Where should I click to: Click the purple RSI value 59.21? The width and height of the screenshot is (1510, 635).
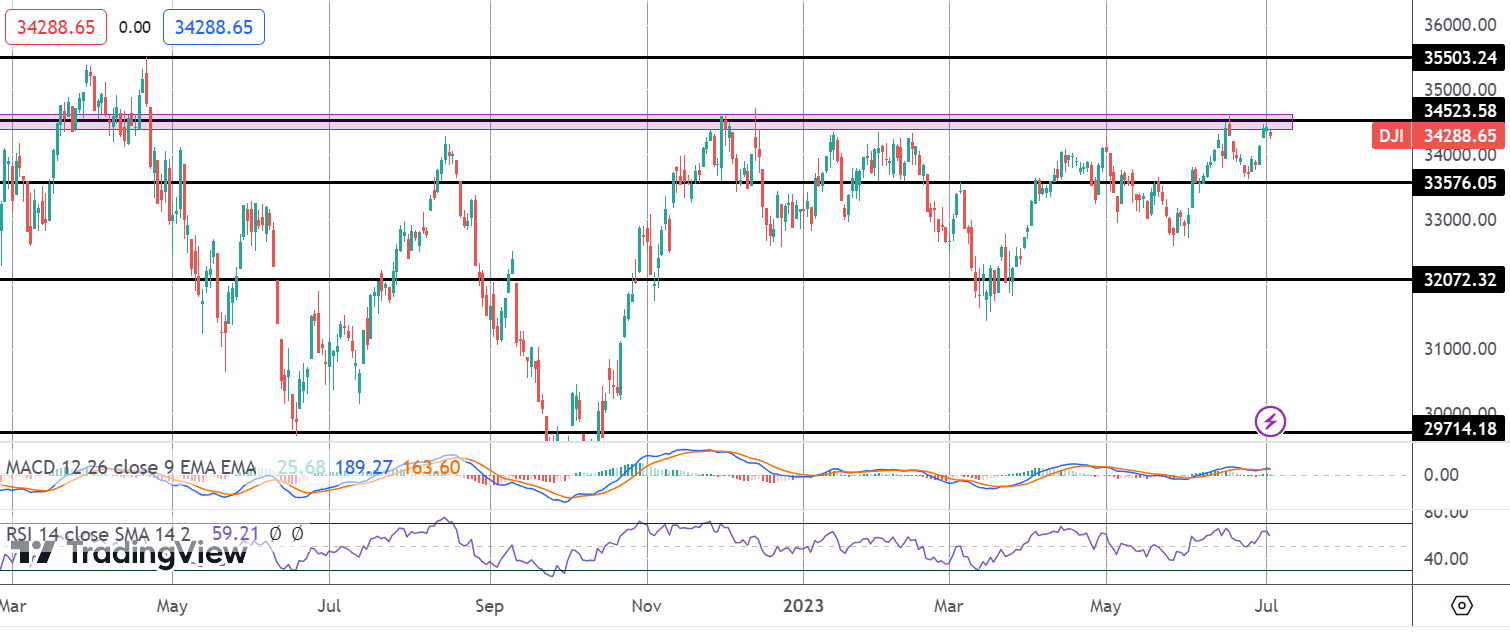coord(237,534)
